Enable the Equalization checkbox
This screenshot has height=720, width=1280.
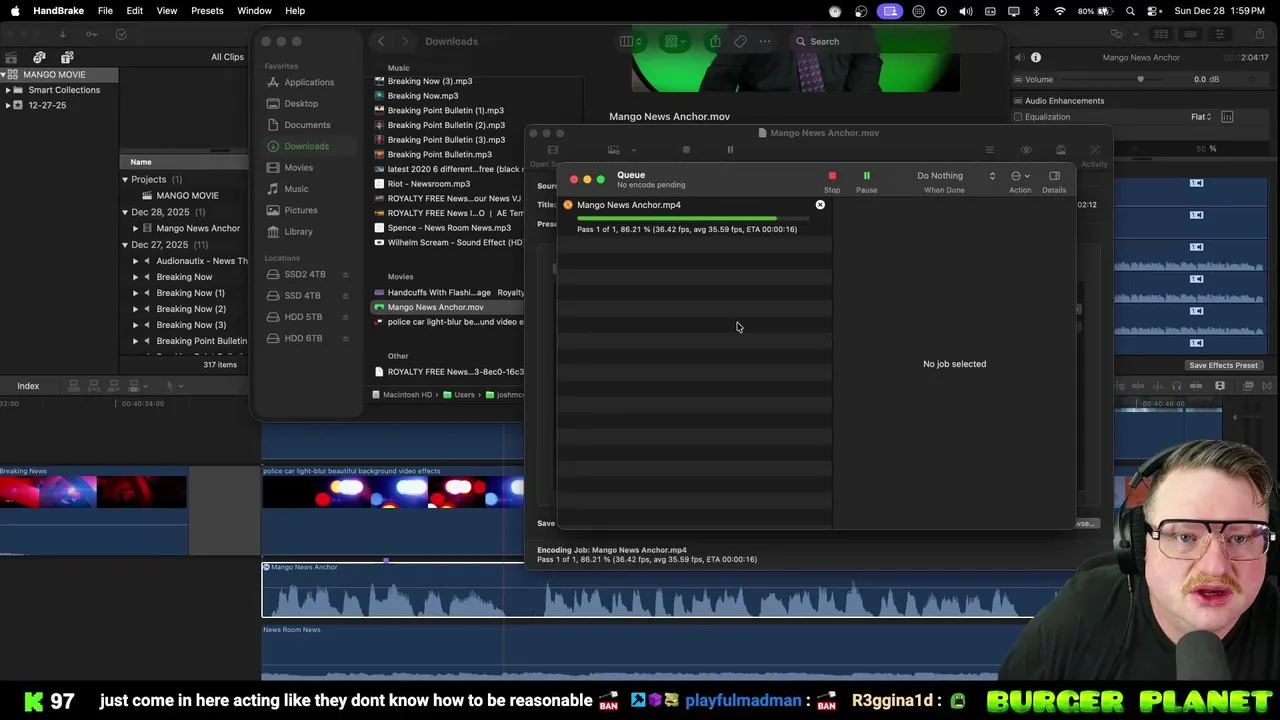(1018, 117)
